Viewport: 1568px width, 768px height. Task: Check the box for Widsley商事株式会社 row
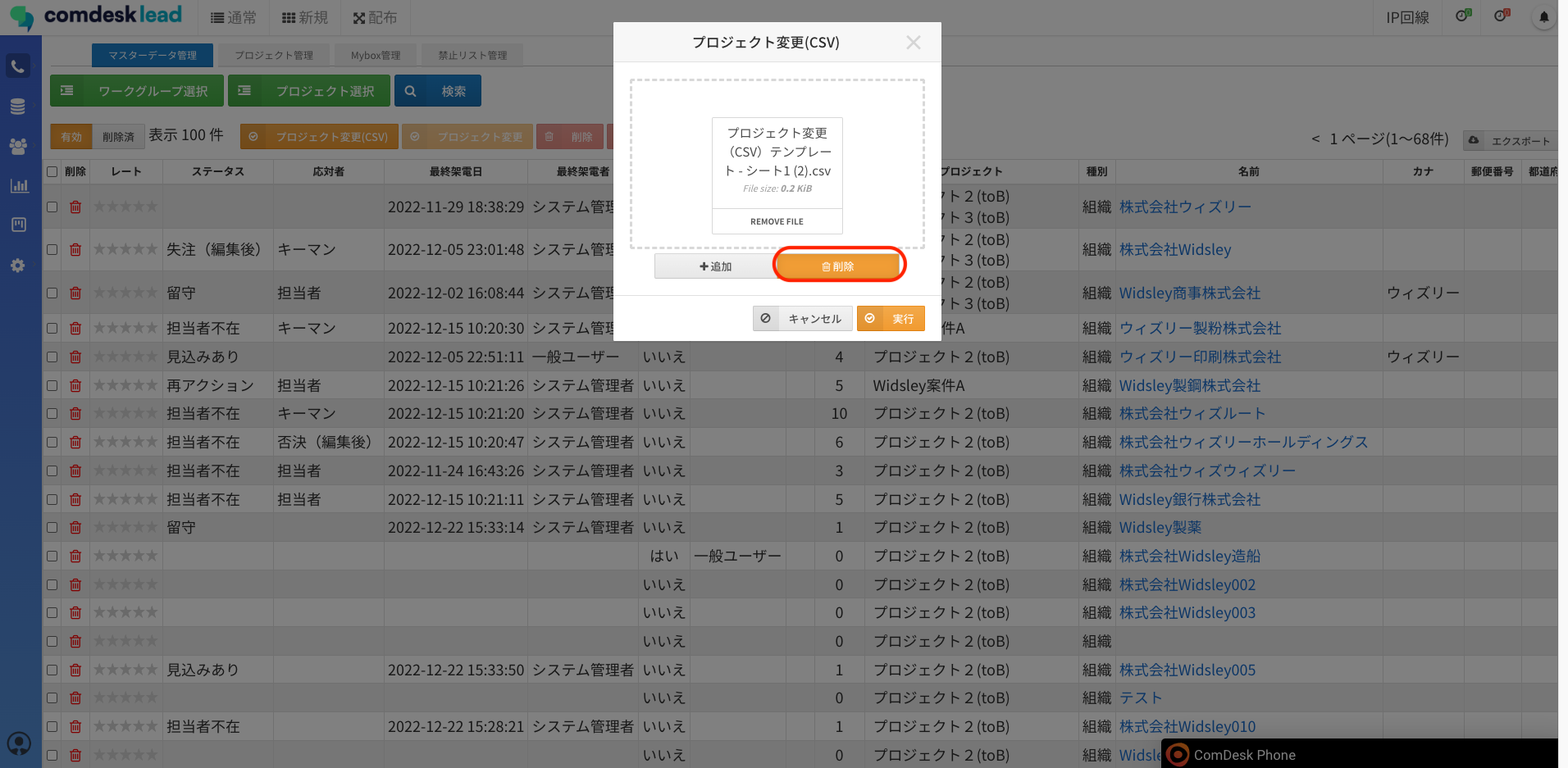(52, 293)
